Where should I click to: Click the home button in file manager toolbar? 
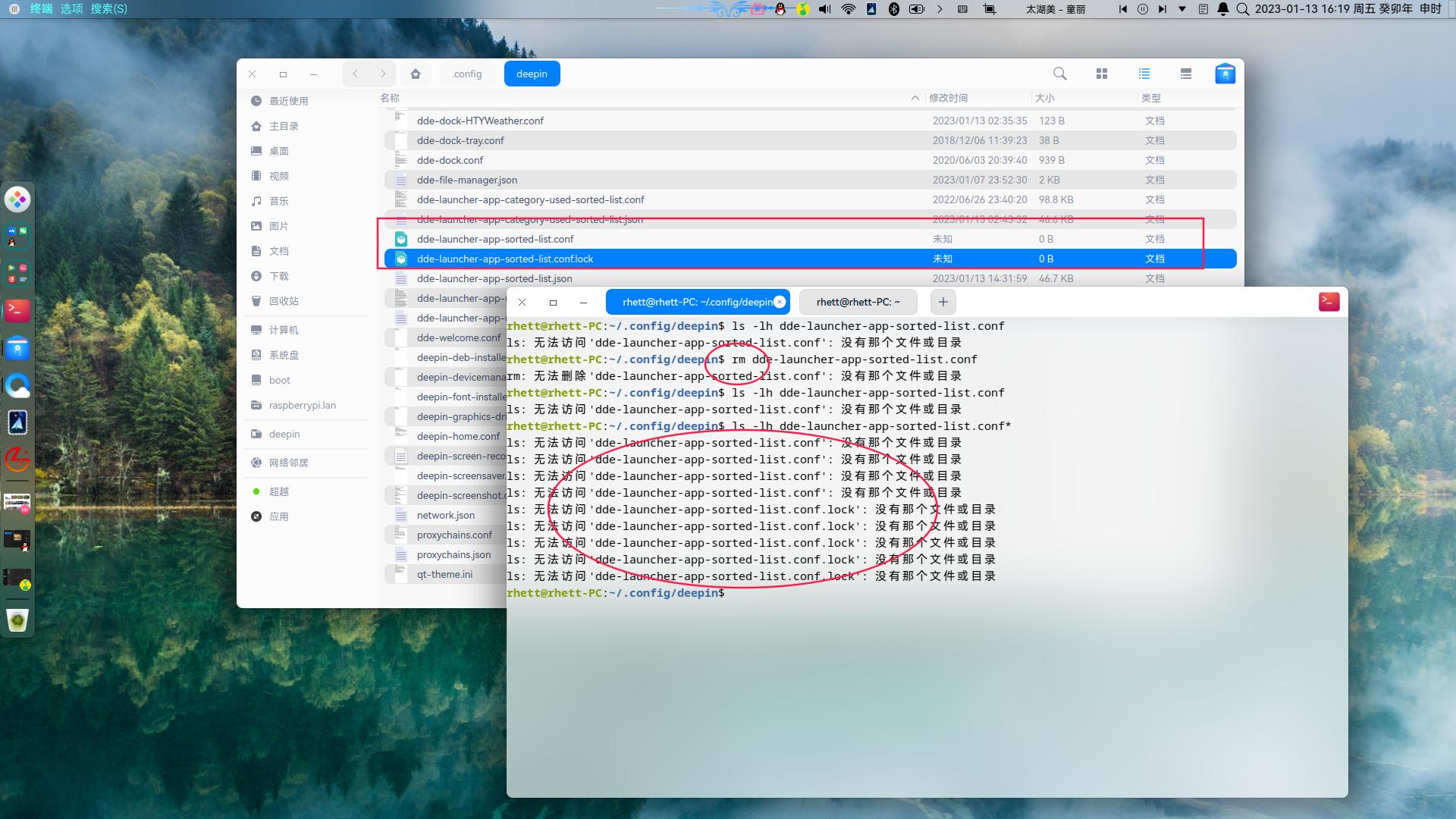click(x=416, y=74)
